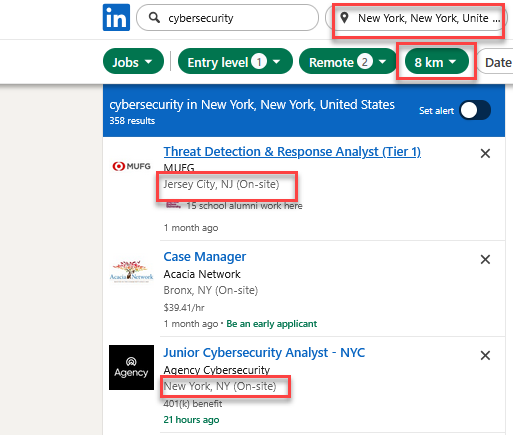Focus the cybersecurity search field
This screenshot has width=513, height=435.
coord(227,17)
